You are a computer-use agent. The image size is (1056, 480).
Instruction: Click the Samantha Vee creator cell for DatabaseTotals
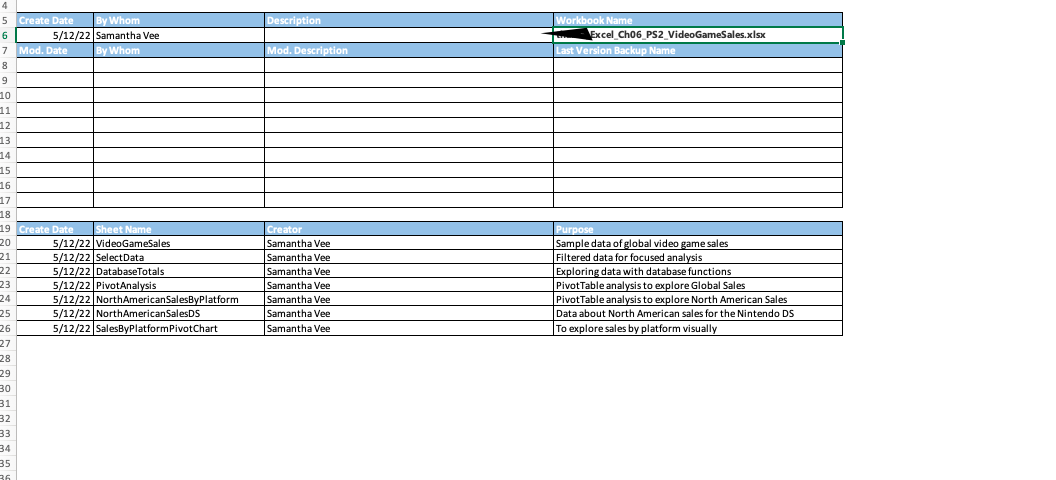409,271
